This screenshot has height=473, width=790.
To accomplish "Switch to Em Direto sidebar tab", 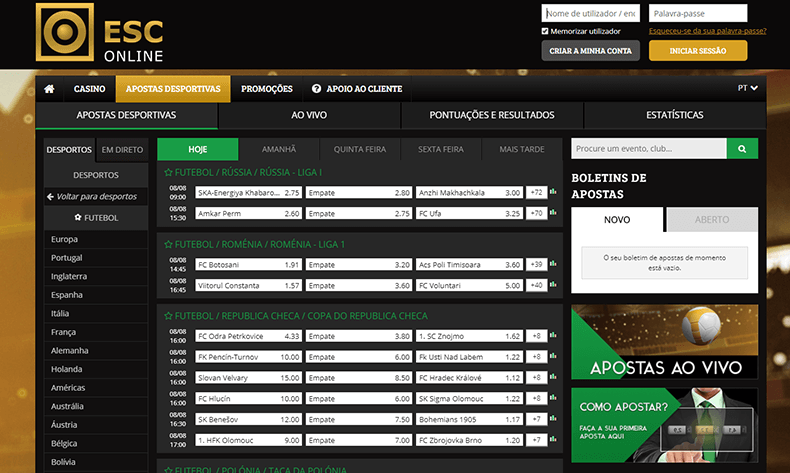I will (x=122, y=150).
